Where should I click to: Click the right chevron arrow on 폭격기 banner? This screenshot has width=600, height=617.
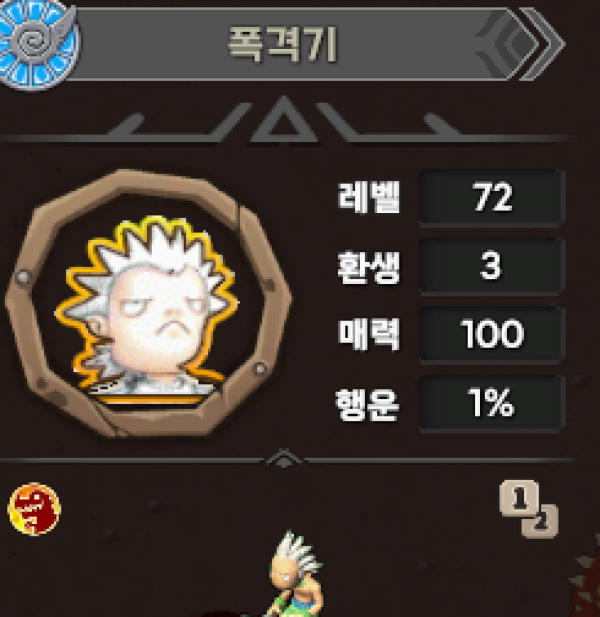coord(542,44)
